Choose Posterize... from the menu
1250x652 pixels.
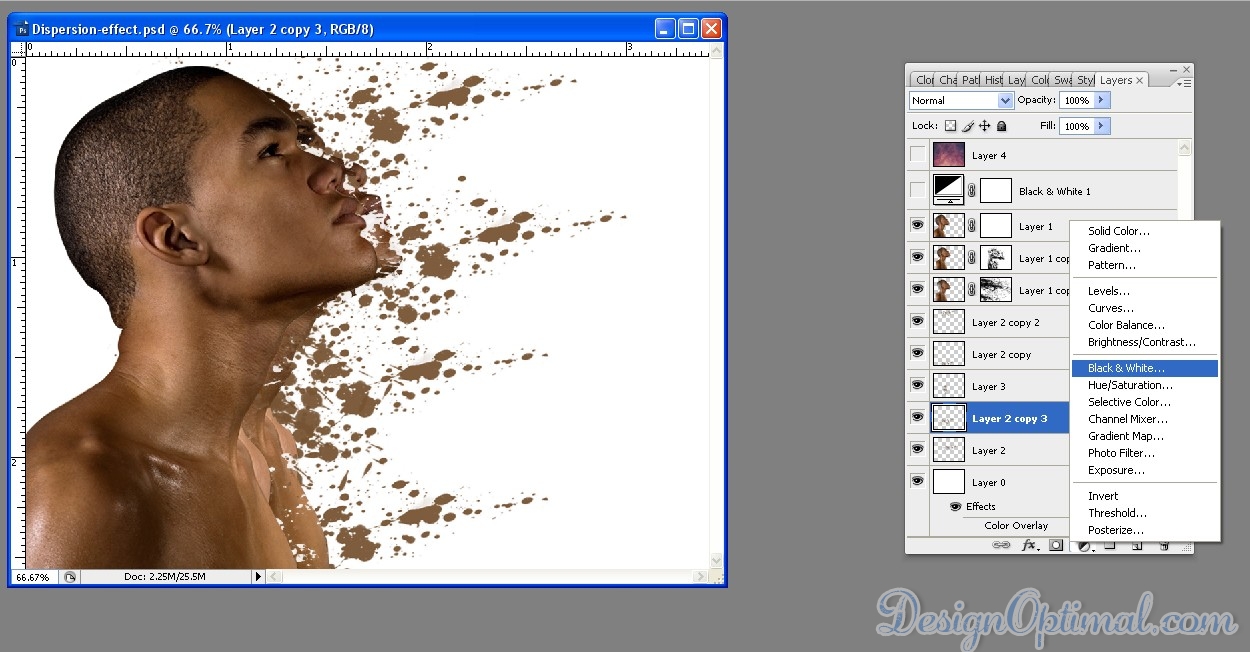pyautogui.click(x=1145, y=530)
